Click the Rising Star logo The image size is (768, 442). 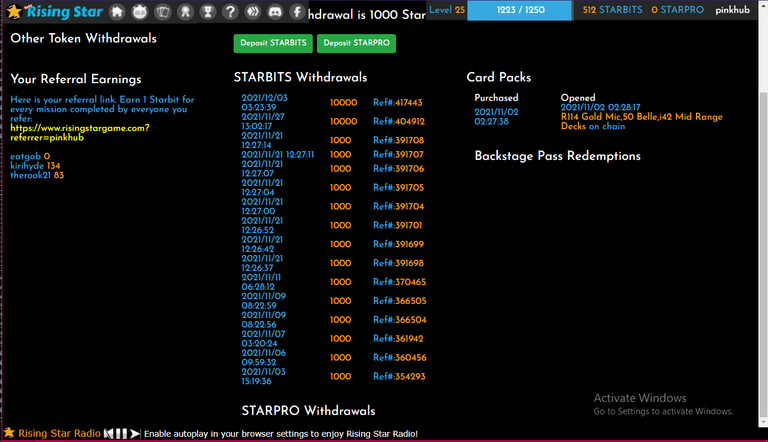[x=55, y=11]
